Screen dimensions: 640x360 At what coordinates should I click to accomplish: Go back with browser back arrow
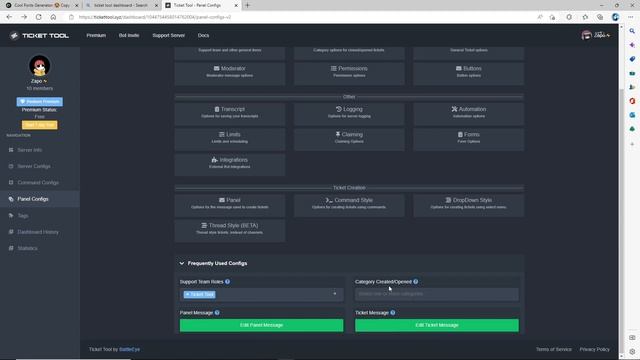(x=9, y=17)
